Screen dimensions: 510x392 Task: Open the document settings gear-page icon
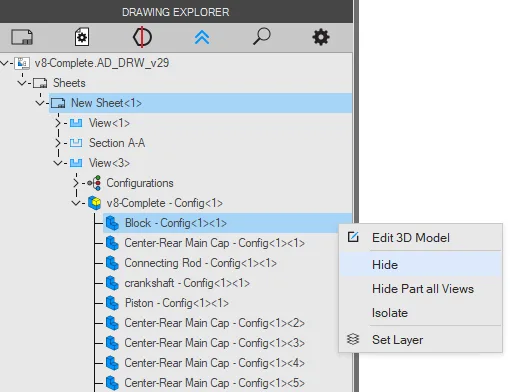coord(82,37)
